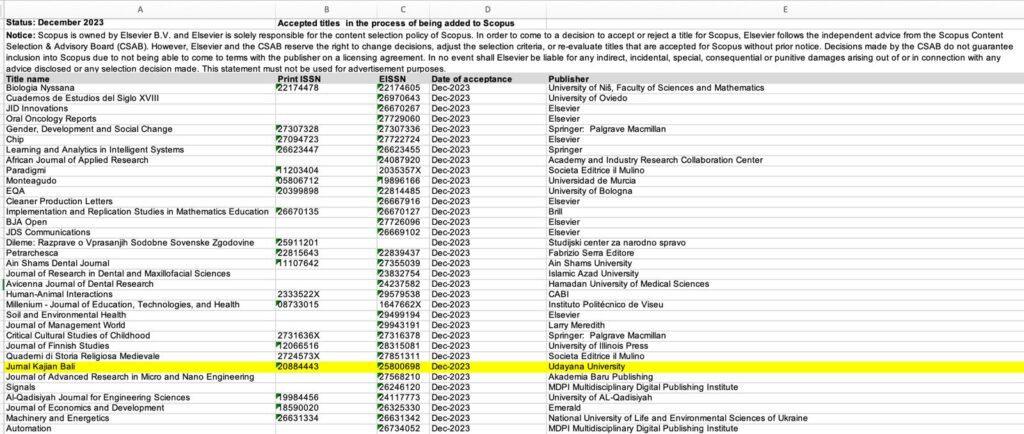Image resolution: width=1024 pixels, height=434 pixels.
Task: Select column A header
Action: (x=140, y=9)
